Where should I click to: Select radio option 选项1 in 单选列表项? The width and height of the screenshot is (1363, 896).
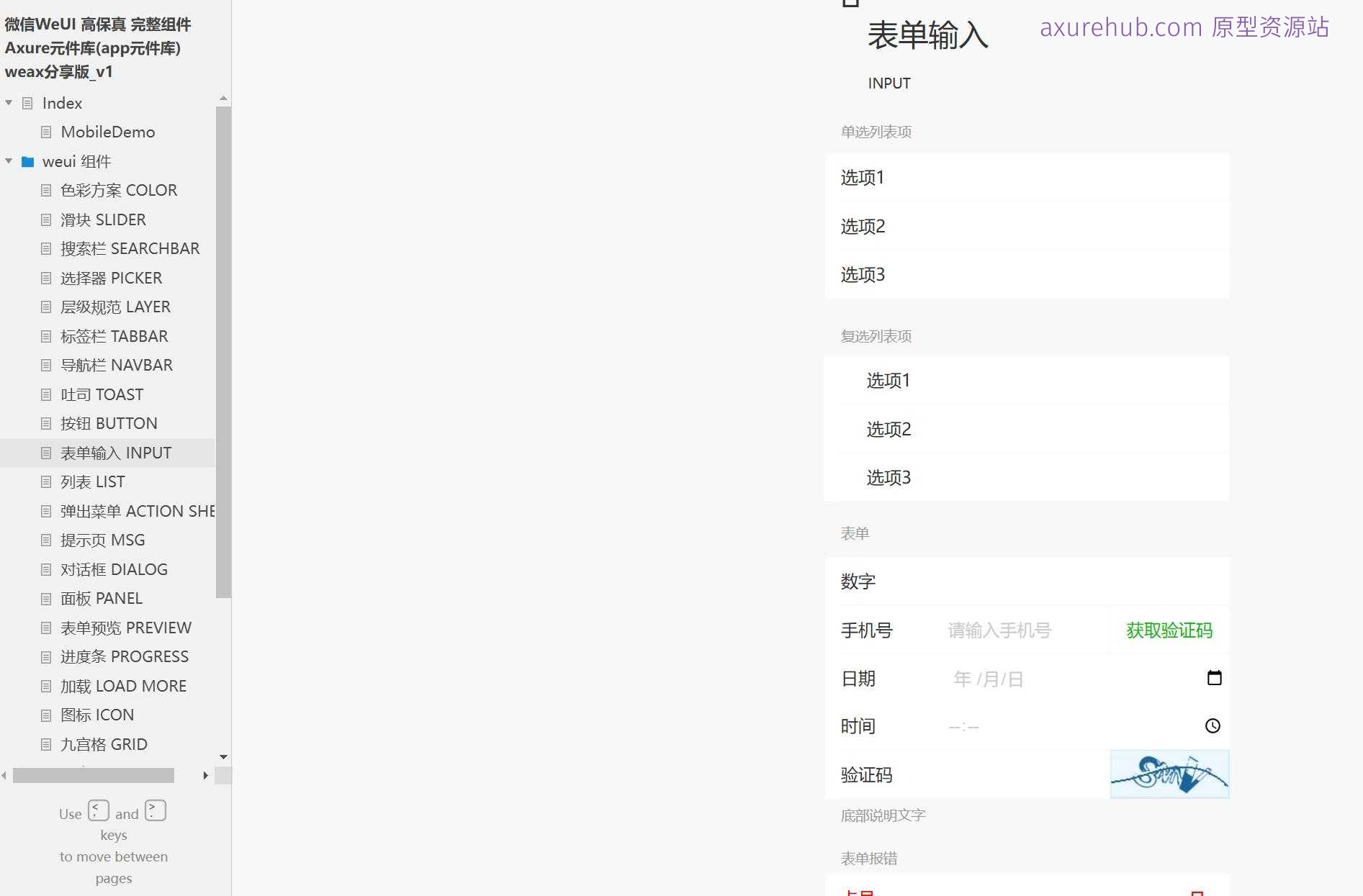coord(862,178)
